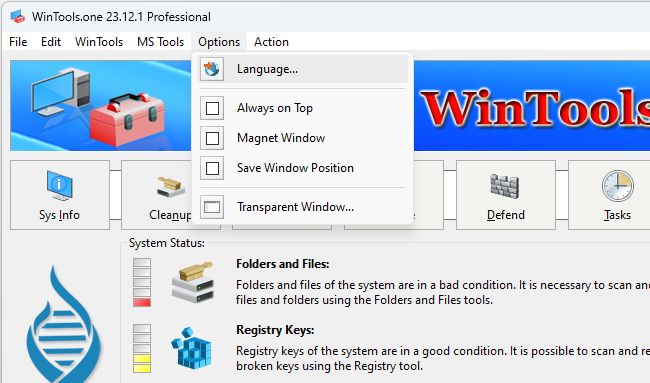Viewport: 650px width, 383px height.
Task: Select the 'Registry Keys:' heading
Action: pyautogui.click(x=275, y=330)
